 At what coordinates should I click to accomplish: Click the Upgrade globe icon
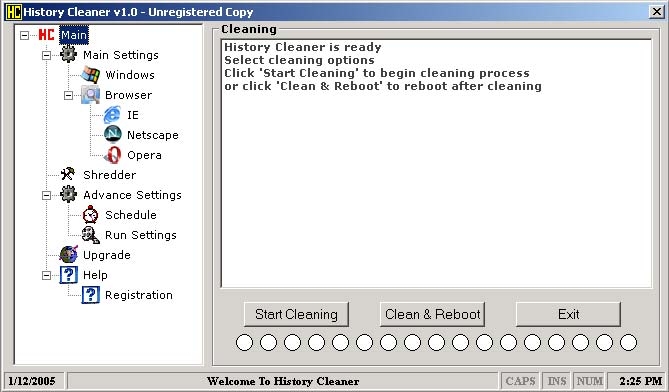click(x=68, y=255)
